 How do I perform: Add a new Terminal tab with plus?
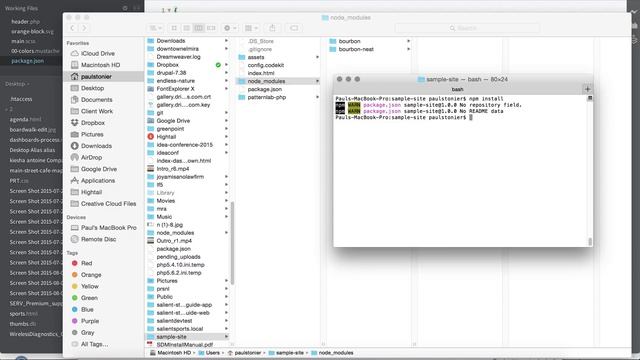(588, 89)
